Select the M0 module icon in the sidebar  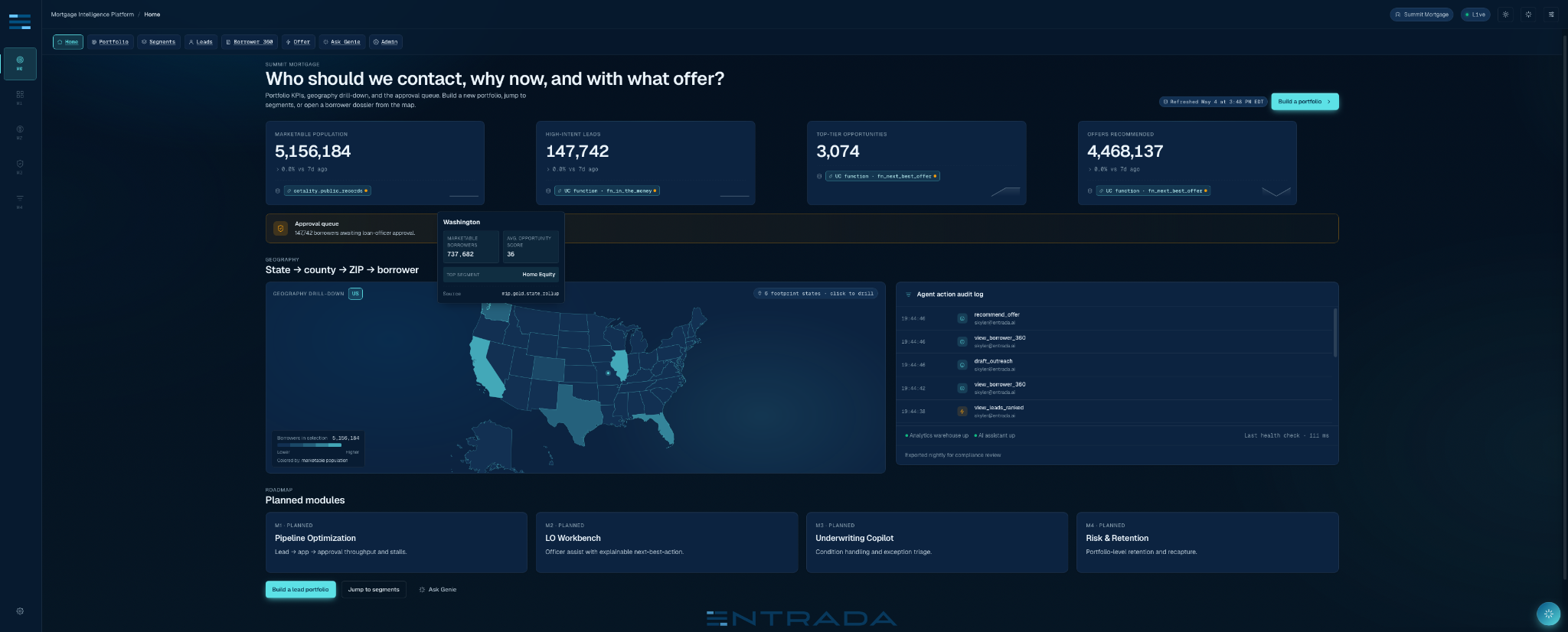click(20, 64)
